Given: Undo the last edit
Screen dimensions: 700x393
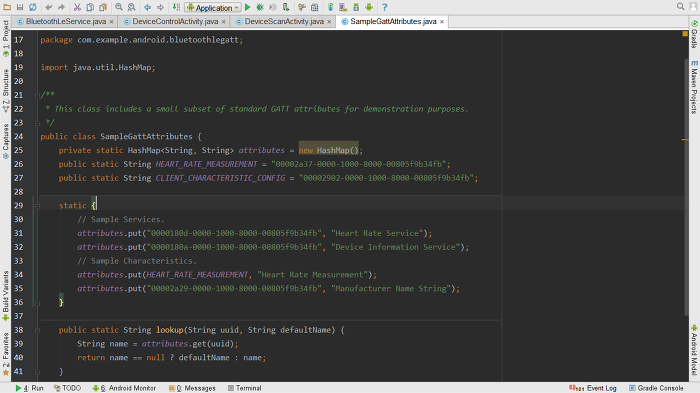Looking at the screenshot, I should point(48,7).
